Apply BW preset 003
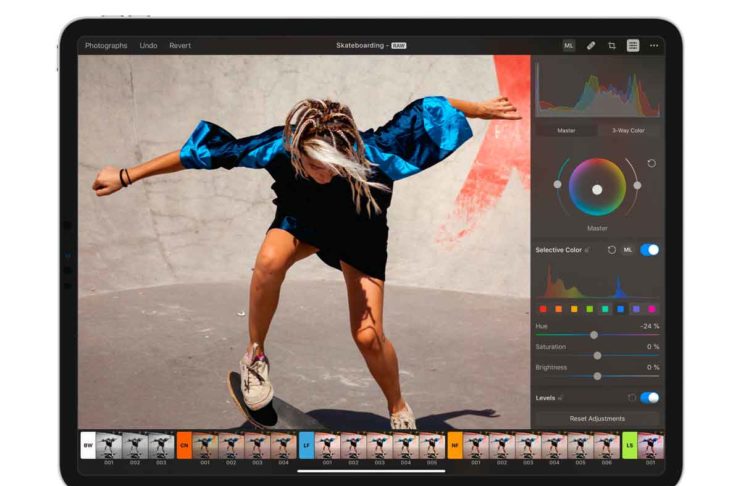741x486 pixels. (x=161, y=445)
